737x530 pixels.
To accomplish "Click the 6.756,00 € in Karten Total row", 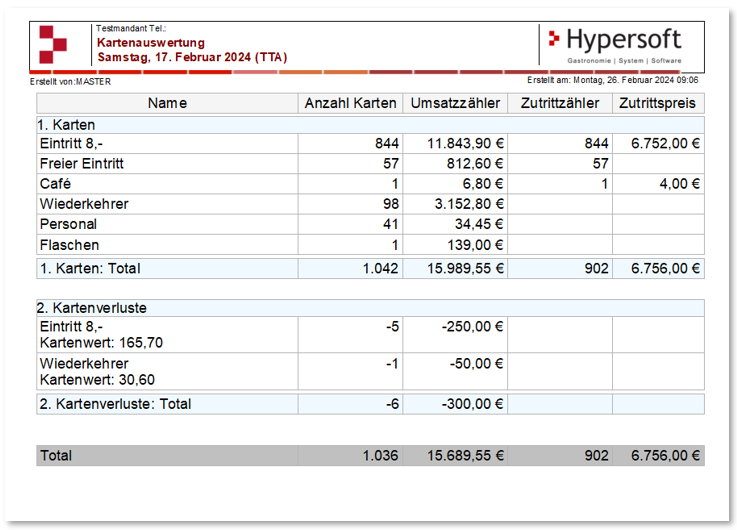I will click(666, 269).
